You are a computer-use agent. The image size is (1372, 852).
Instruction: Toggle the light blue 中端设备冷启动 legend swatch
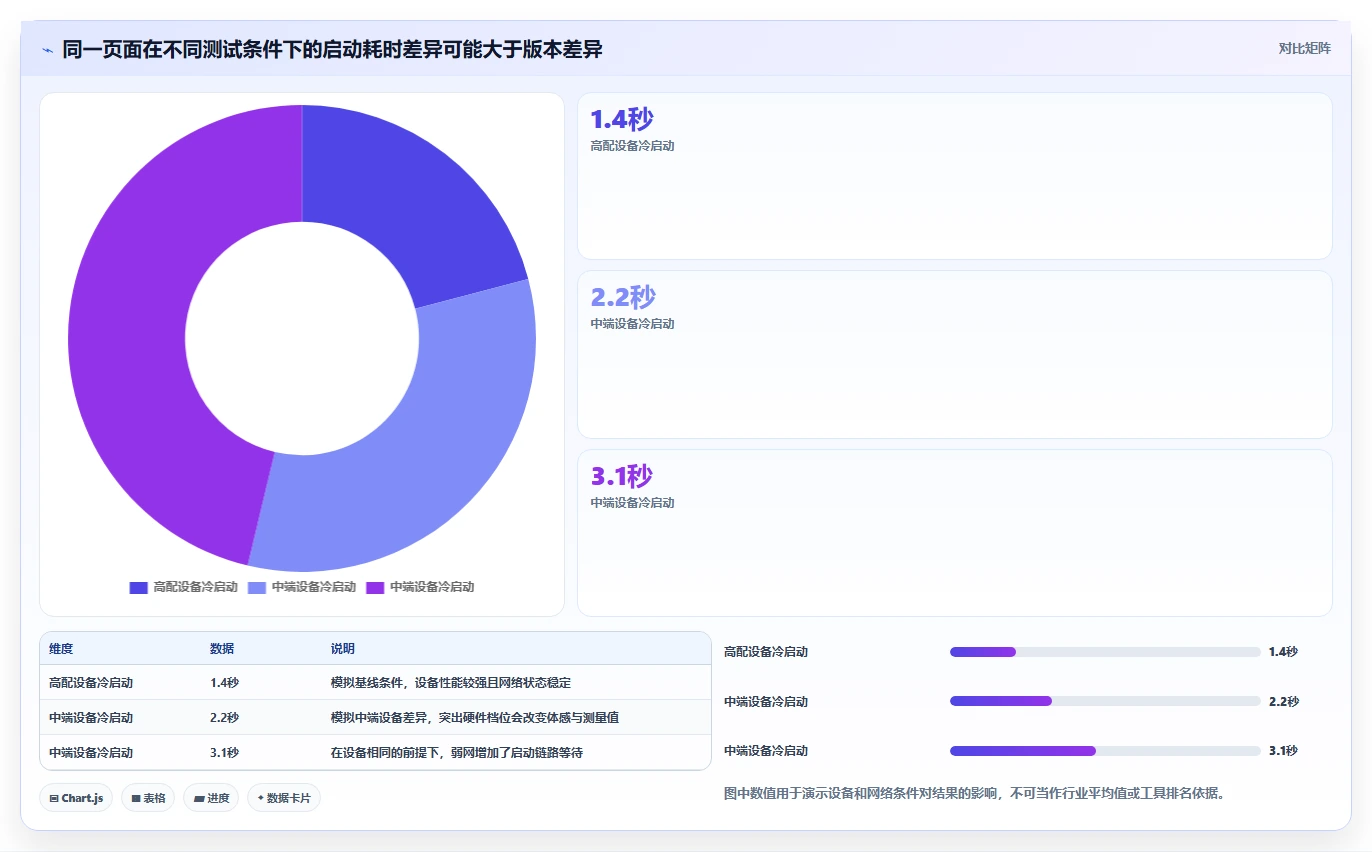257,587
